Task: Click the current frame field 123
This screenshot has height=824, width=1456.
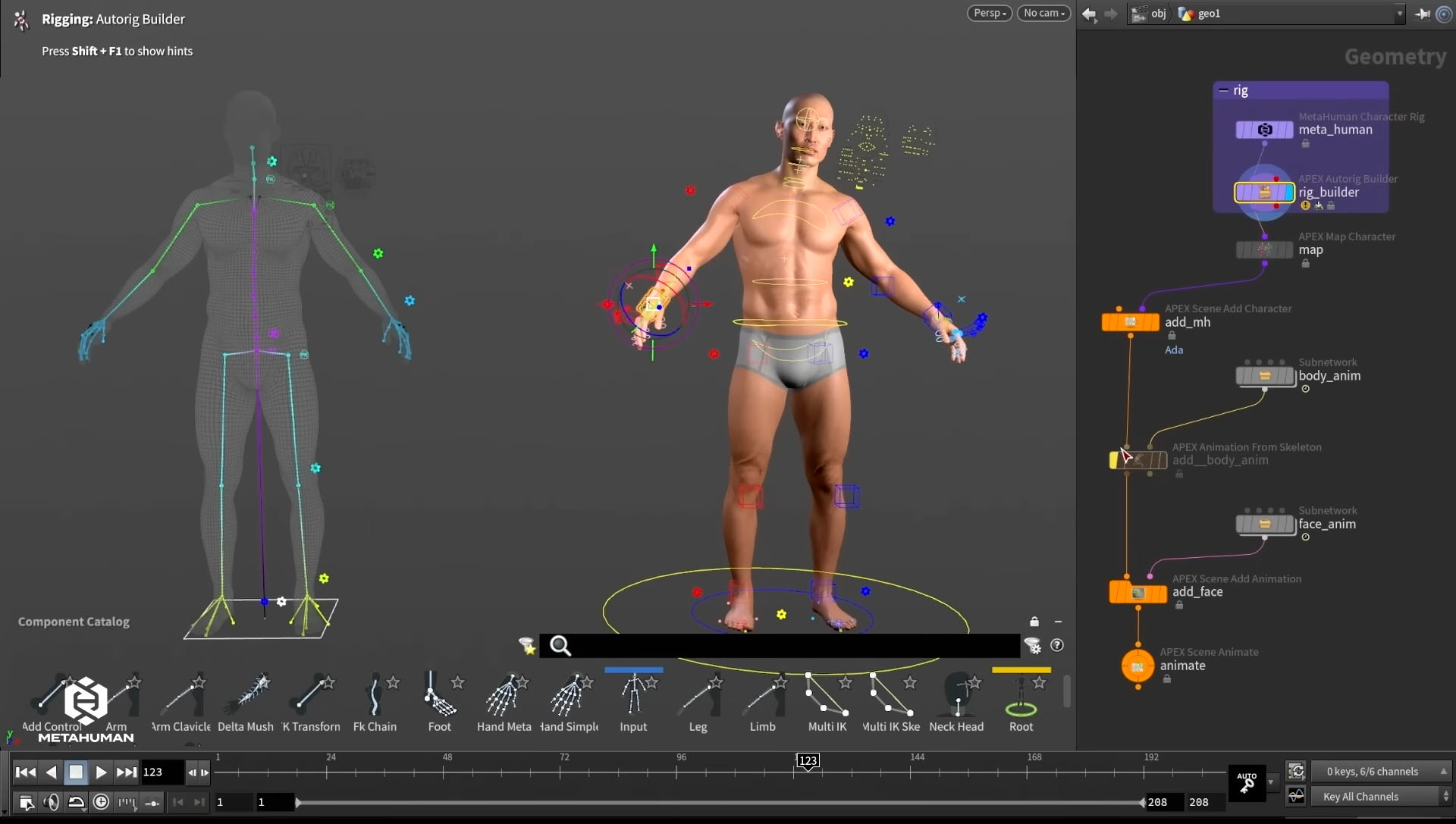Action: (162, 772)
